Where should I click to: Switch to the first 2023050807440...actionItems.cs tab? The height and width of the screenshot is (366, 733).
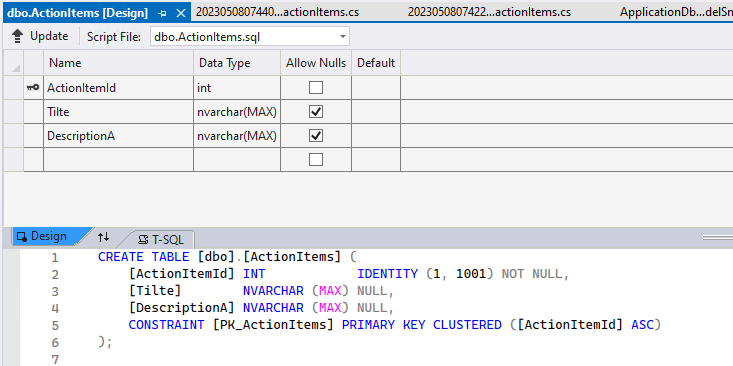277,12
